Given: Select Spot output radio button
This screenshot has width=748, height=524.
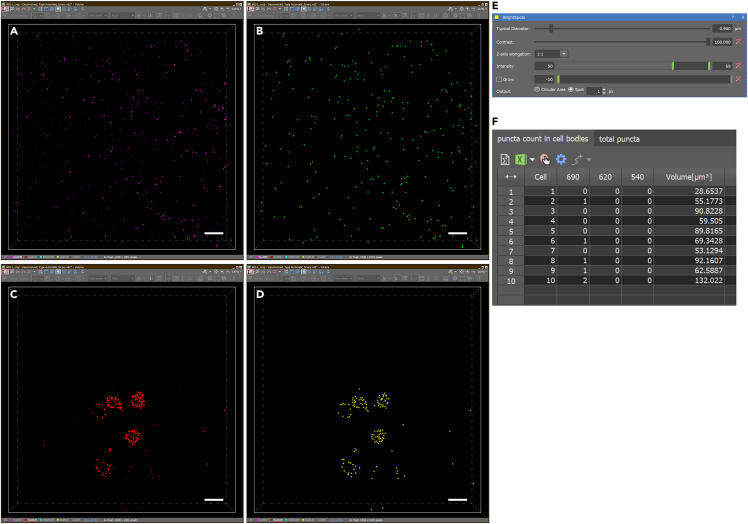Looking at the screenshot, I should click(571, 90).
